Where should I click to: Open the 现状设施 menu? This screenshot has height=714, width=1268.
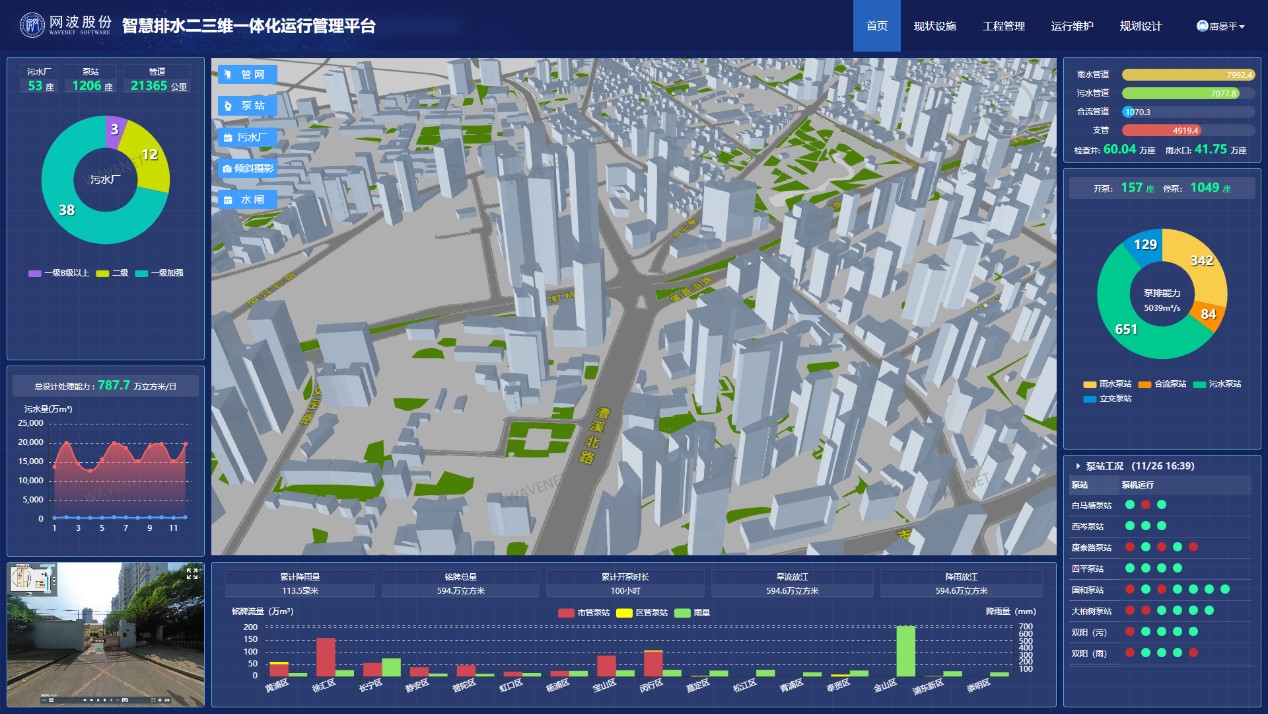(x=935, y=26)
